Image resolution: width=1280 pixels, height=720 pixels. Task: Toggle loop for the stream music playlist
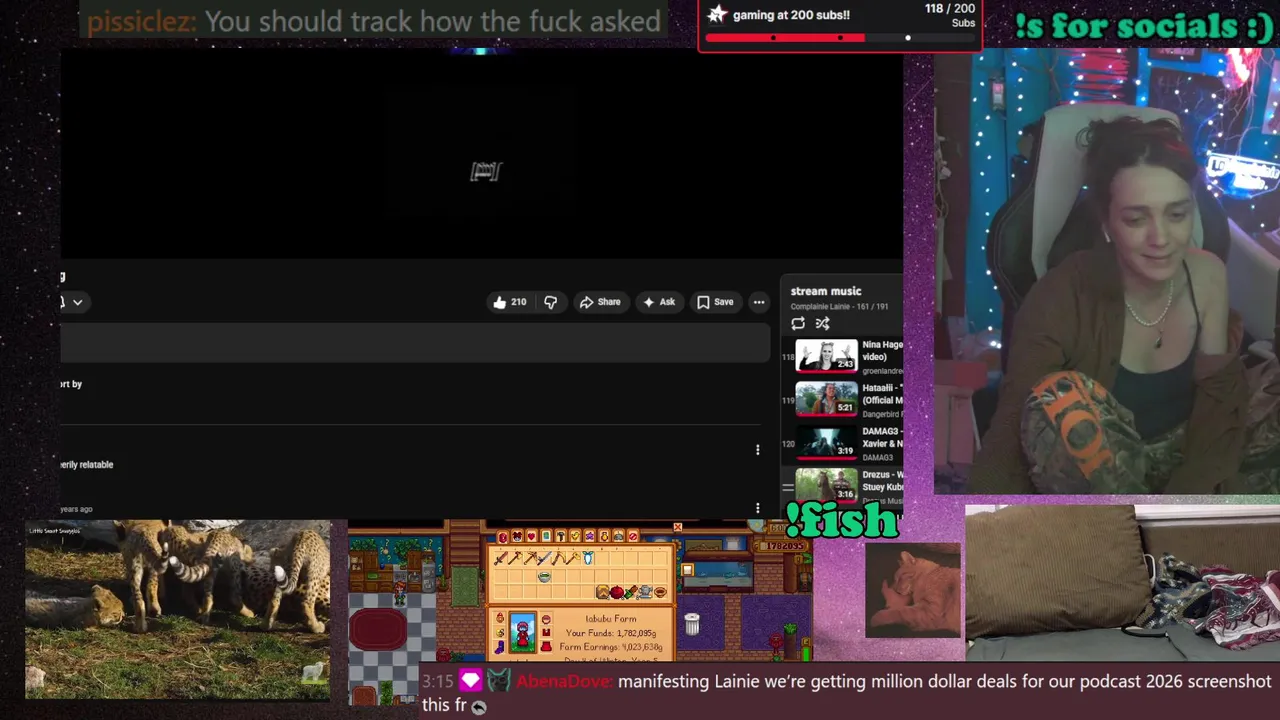click(x=798, y=324)
